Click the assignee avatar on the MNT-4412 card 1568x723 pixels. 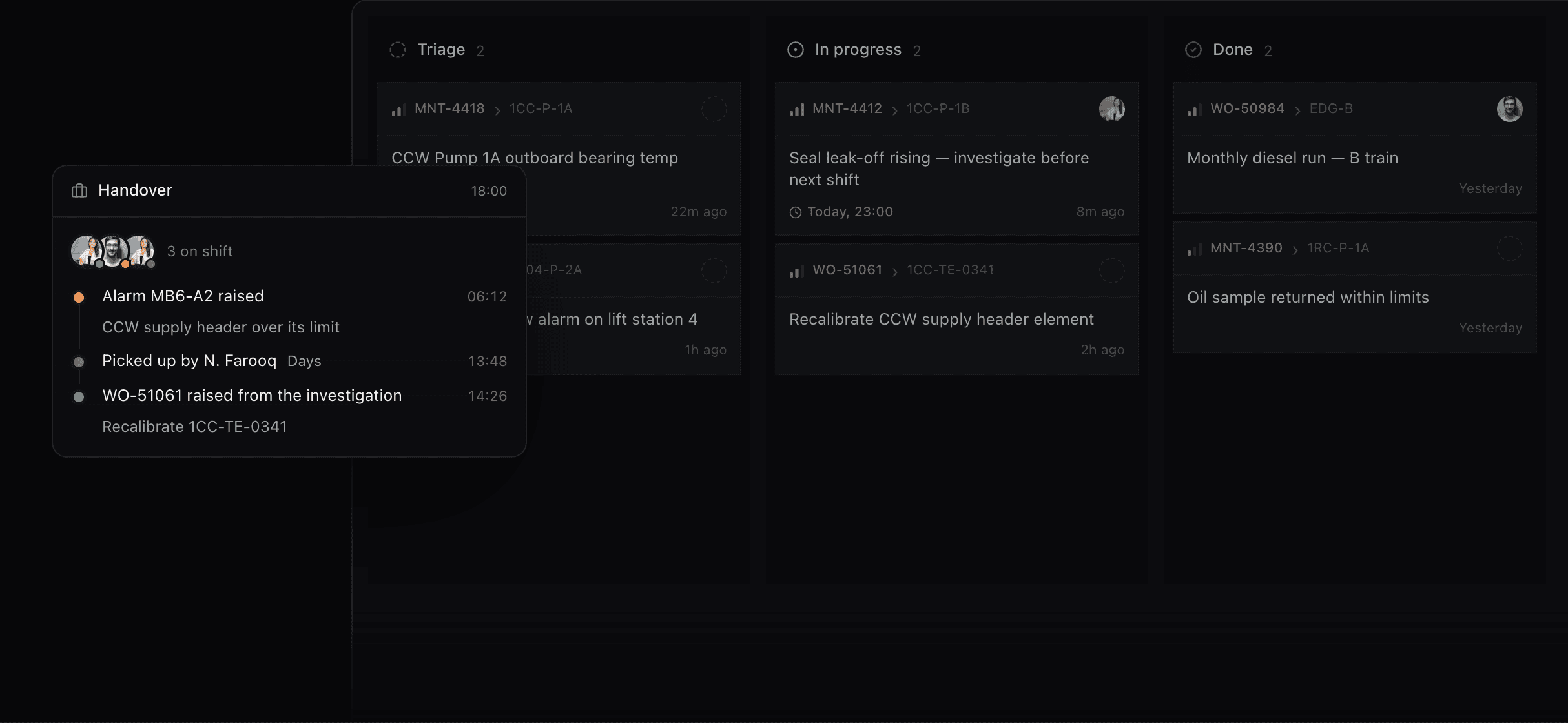tap(1112, 109)
